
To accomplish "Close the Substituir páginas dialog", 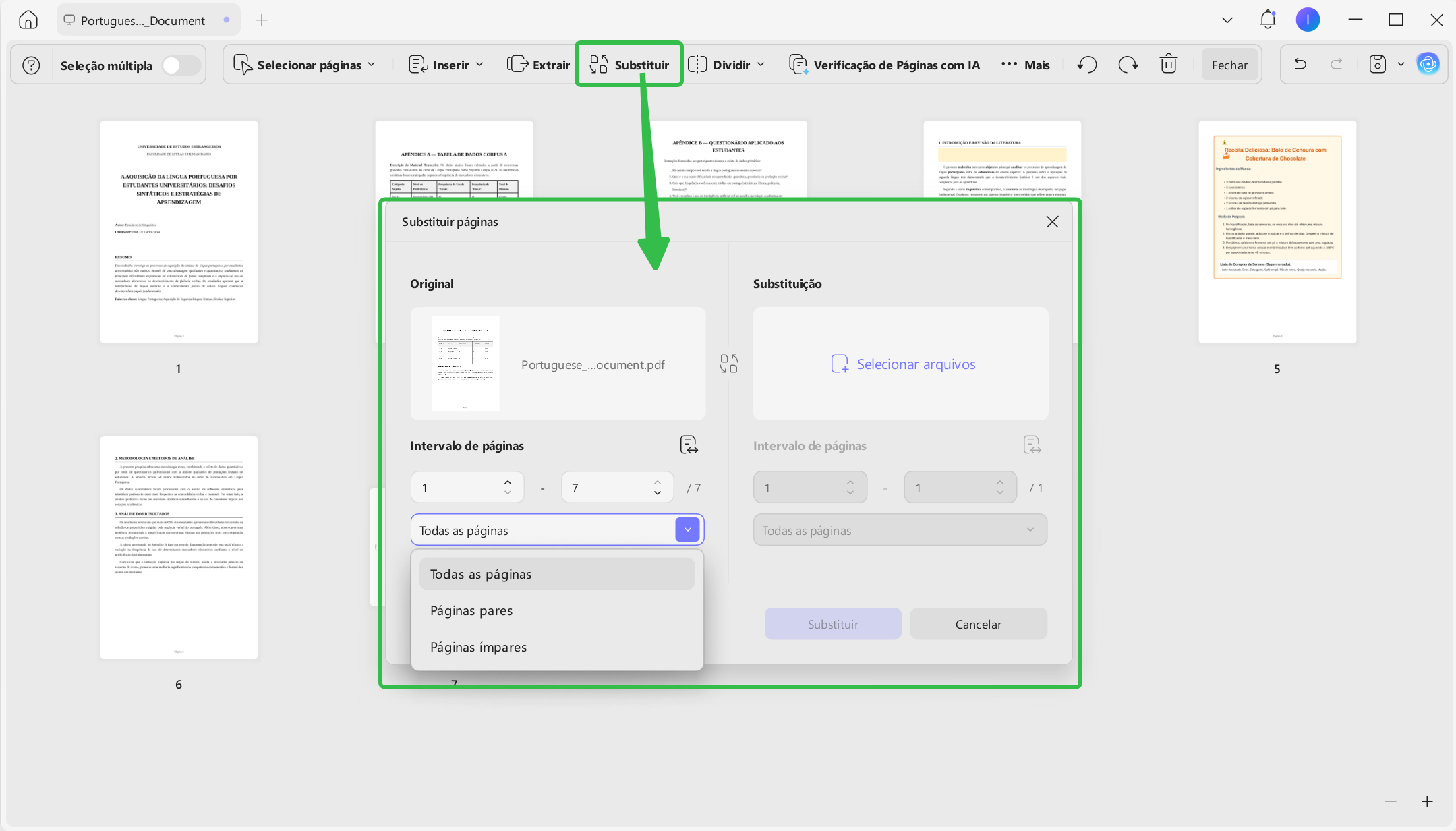I will pyautogui.click(x=1052, y=222).
